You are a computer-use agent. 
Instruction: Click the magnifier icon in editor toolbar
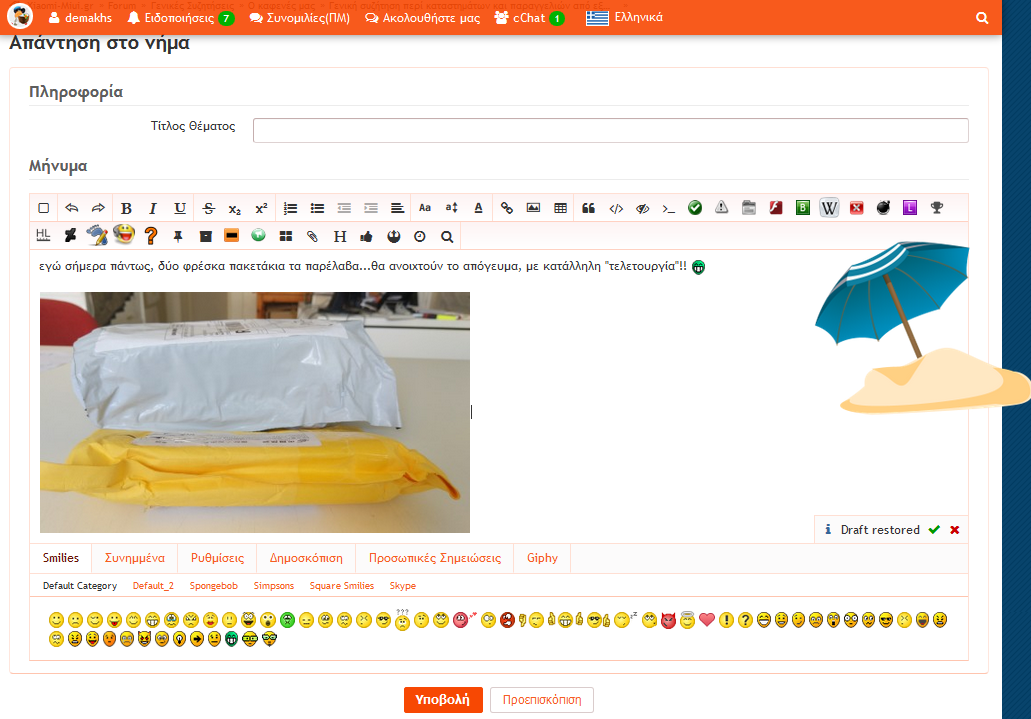(447, 237)
